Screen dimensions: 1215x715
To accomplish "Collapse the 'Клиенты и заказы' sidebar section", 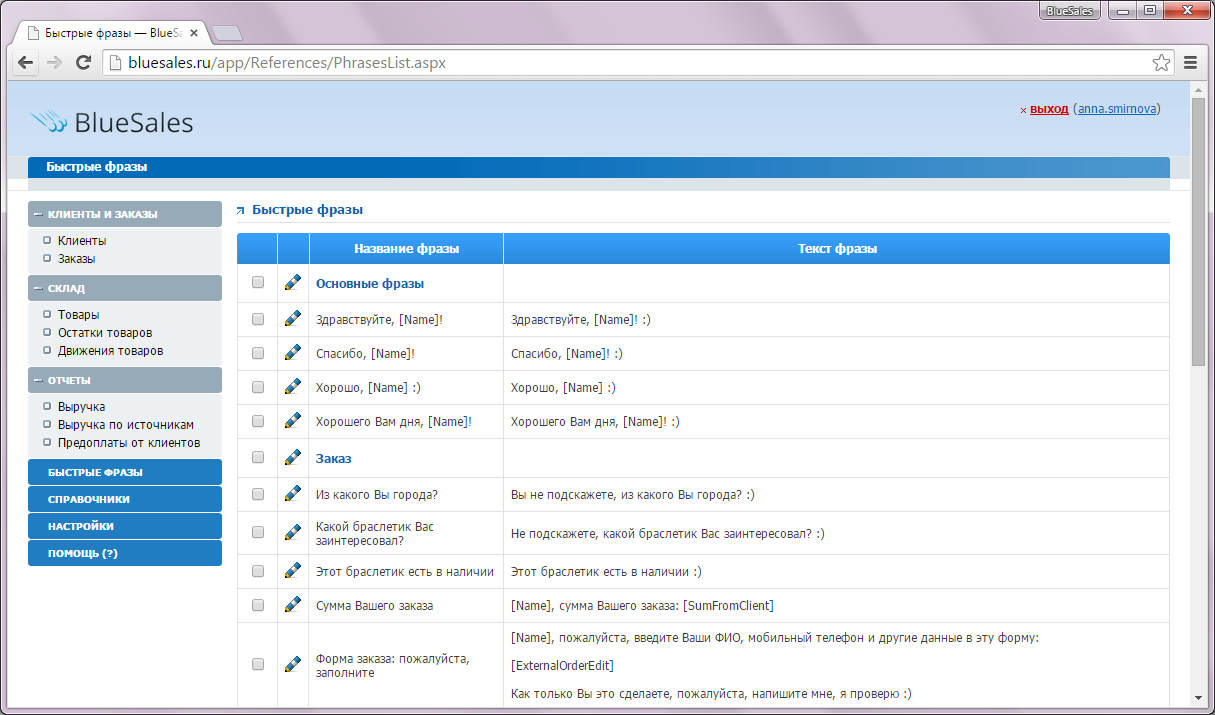I will click(38, 214).
